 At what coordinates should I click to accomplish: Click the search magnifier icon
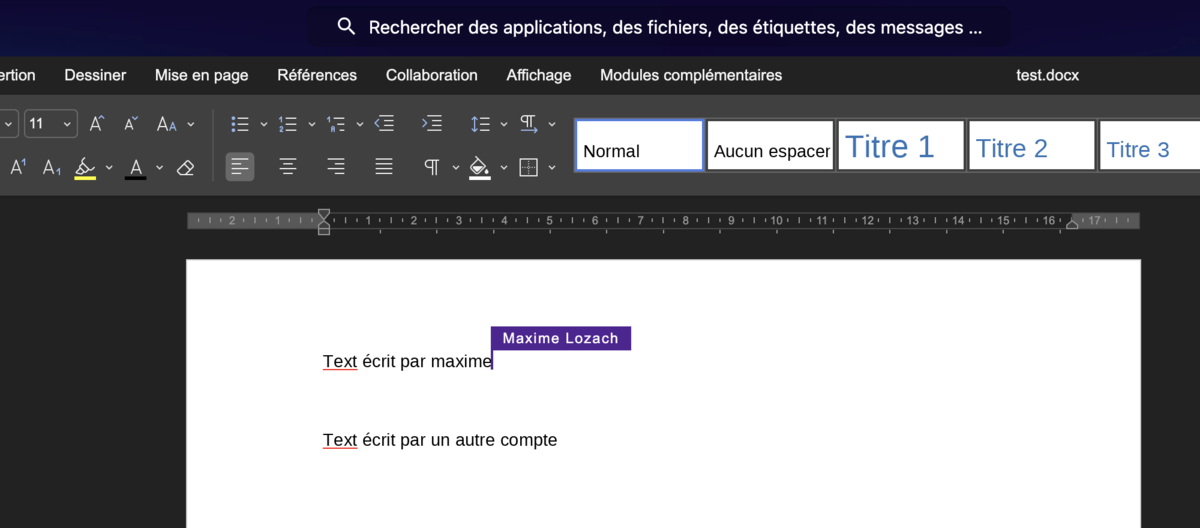tap(347, 27)
